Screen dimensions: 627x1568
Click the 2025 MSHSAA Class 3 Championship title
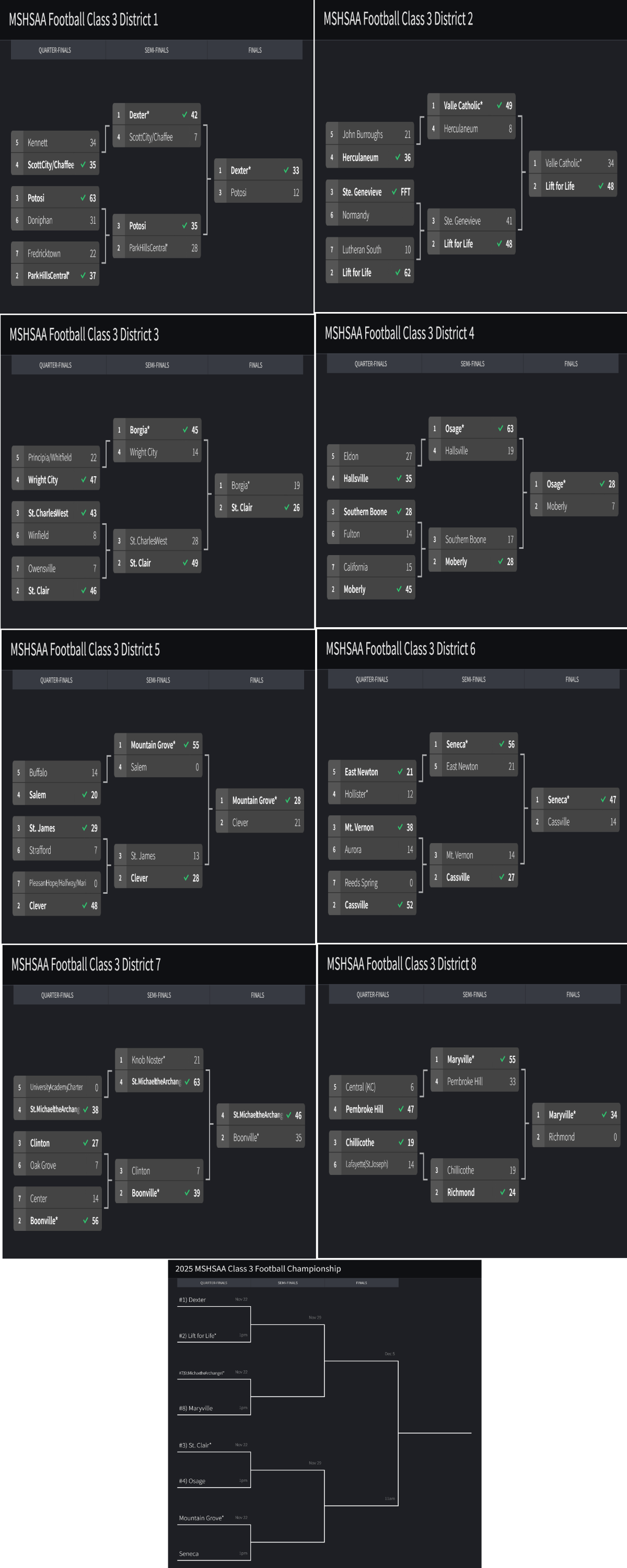258,1269
